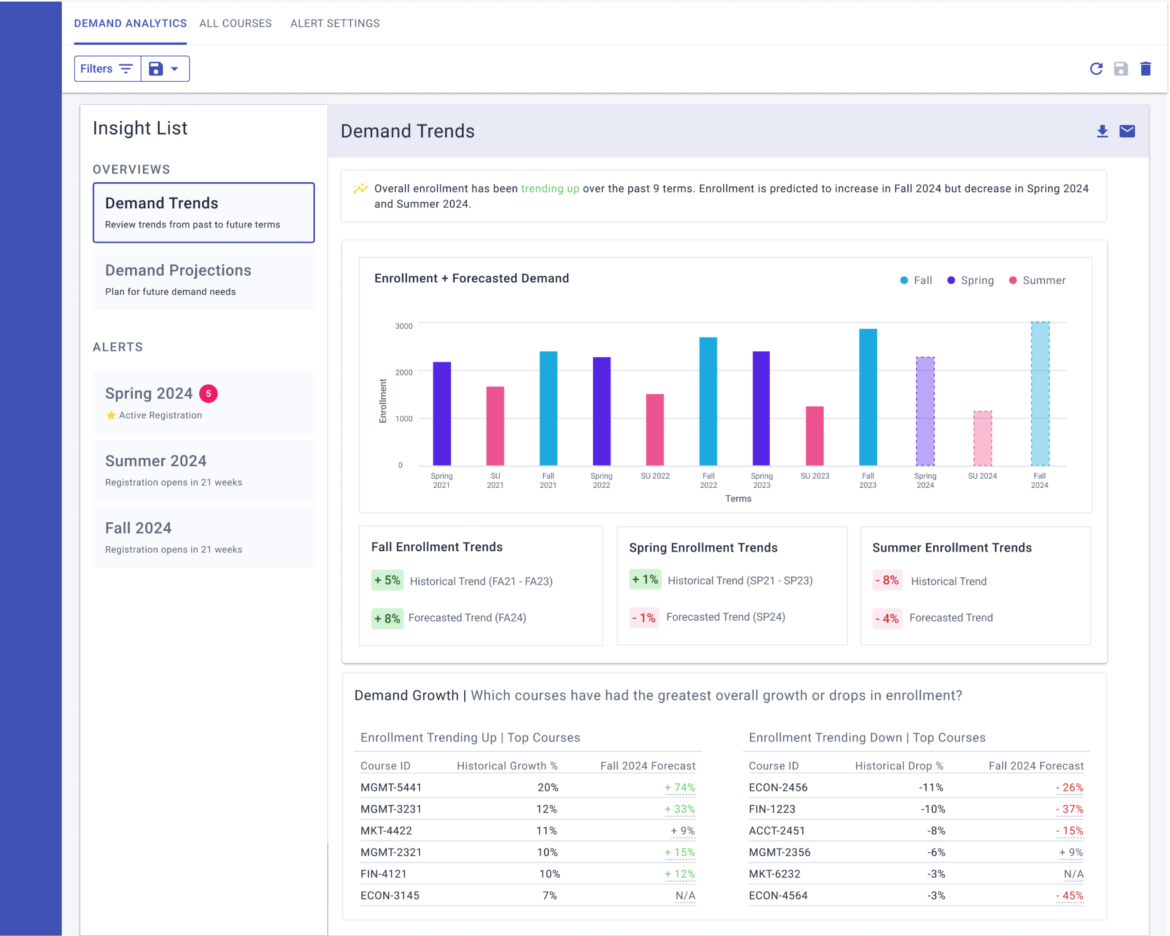Click the -45% forecast for ECON-4564

tap(1069, 896)
